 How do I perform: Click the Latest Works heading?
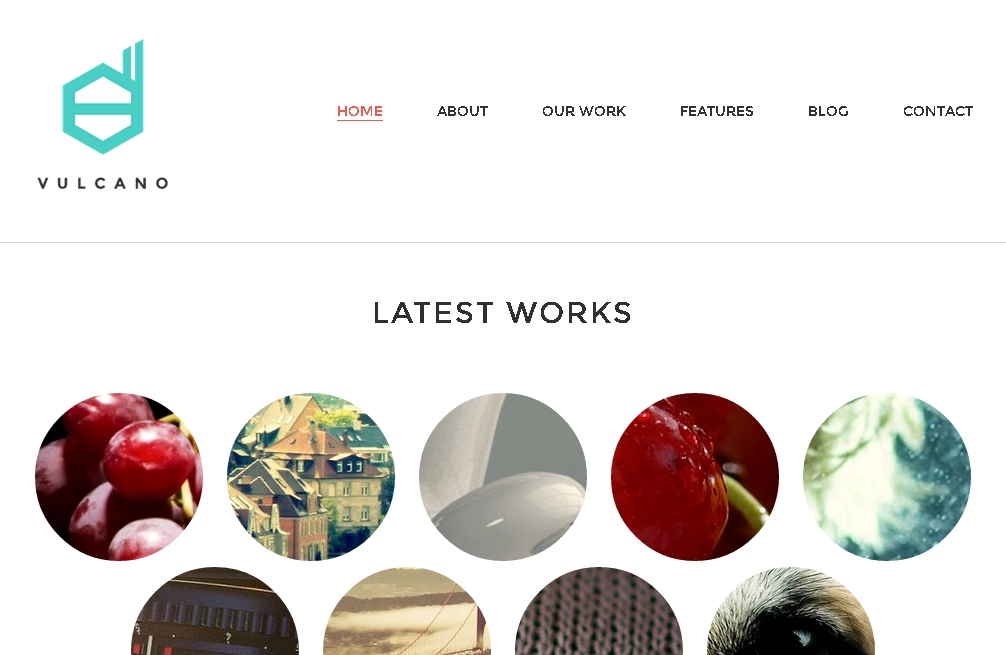click(502, 313)
